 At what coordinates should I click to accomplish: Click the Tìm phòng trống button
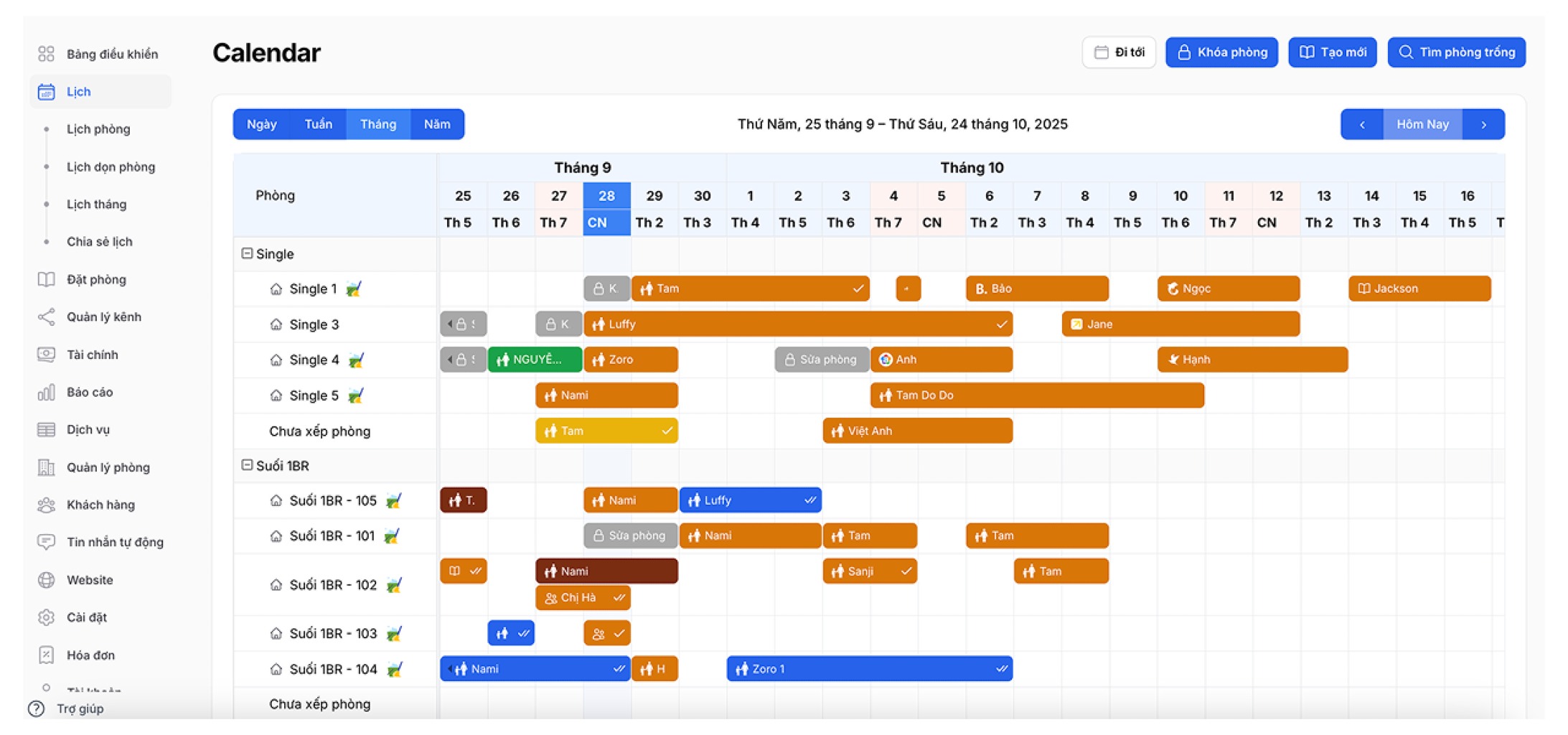(x=1456, y=52)
